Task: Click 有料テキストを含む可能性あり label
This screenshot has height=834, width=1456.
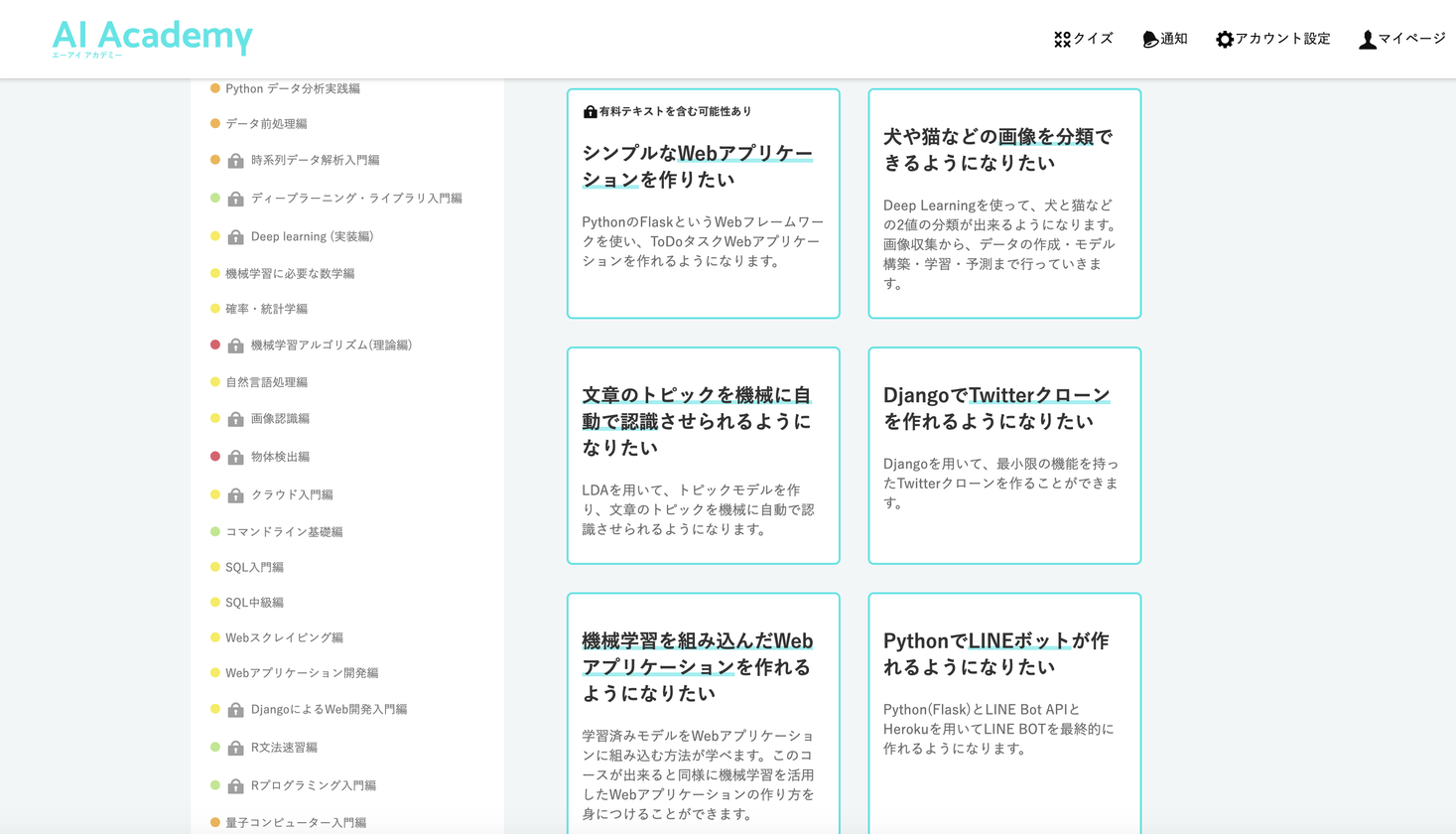Action: click(x=675, y=112)
